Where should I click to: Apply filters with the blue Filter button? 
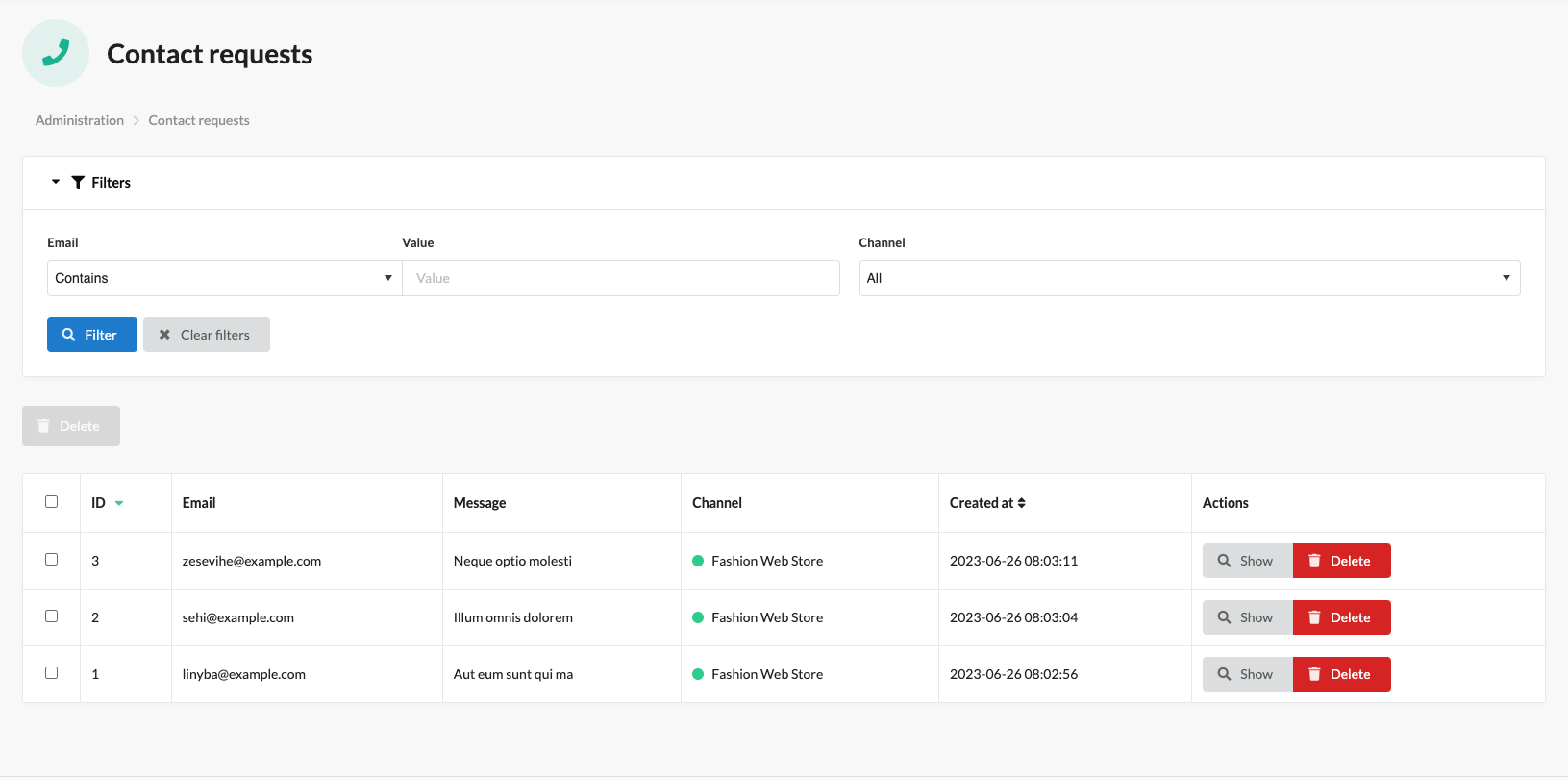(x=92, y=335)
